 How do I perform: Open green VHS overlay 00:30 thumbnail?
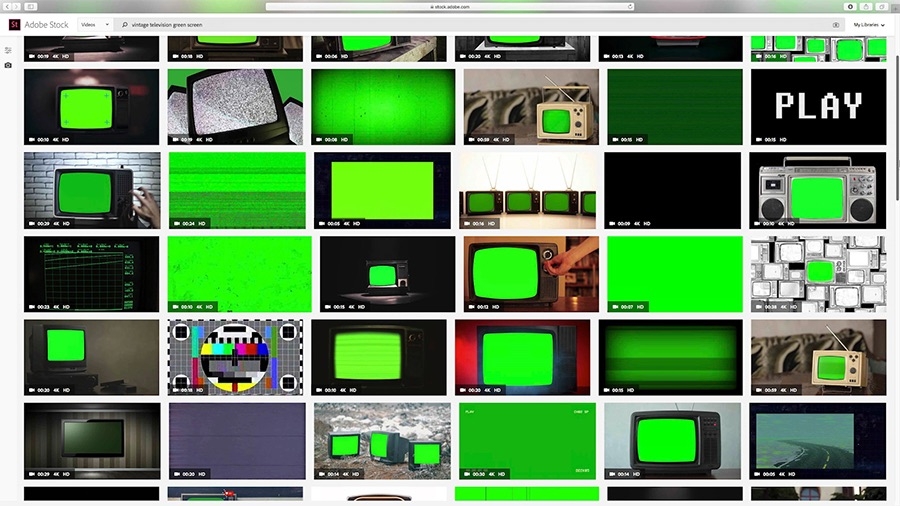(527, 441)
